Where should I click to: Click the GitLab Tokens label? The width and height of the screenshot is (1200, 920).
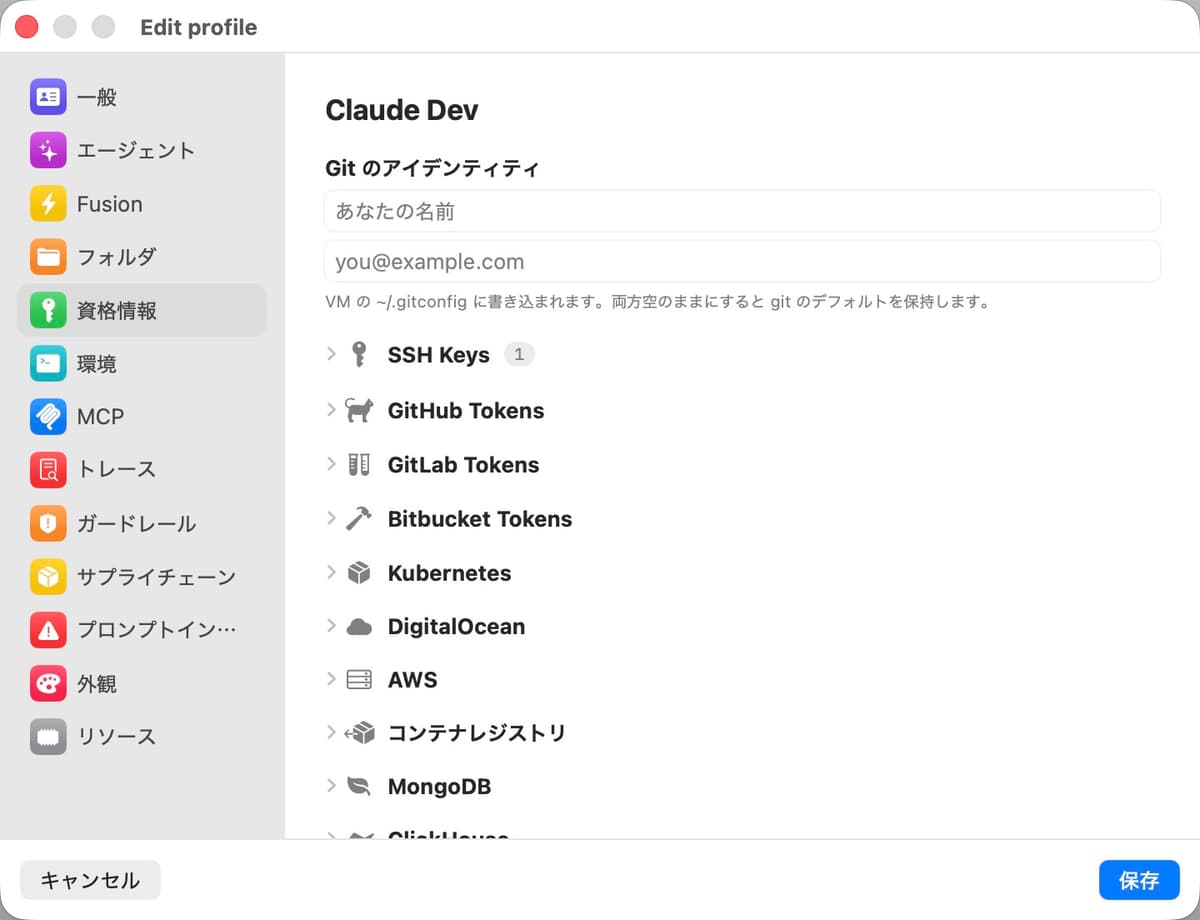[463, 464]
